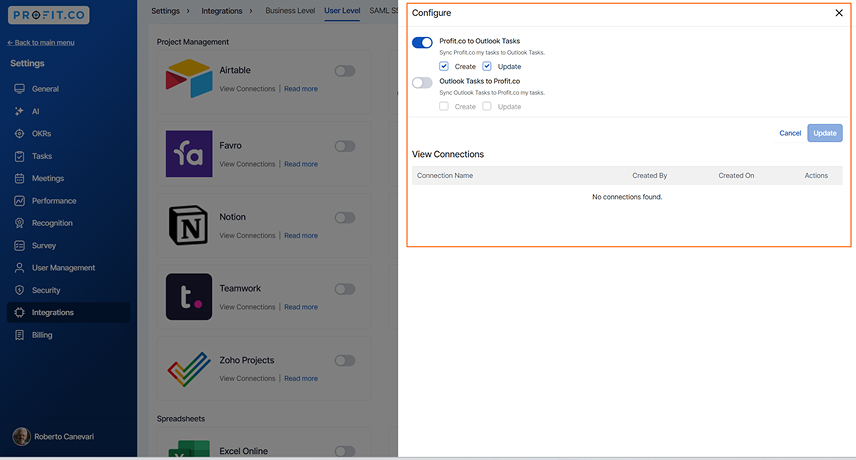Screen dimensions: 856x460
Task: Click the Created By column header
Action: coord(650,176)
